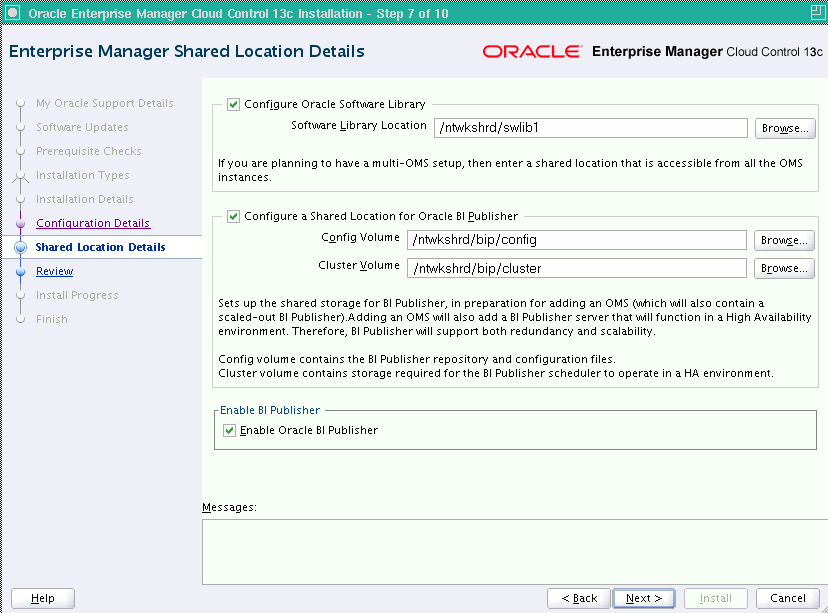Browse for the Config Volume
This screenshot has height=613, width=828.
(784, 240)
